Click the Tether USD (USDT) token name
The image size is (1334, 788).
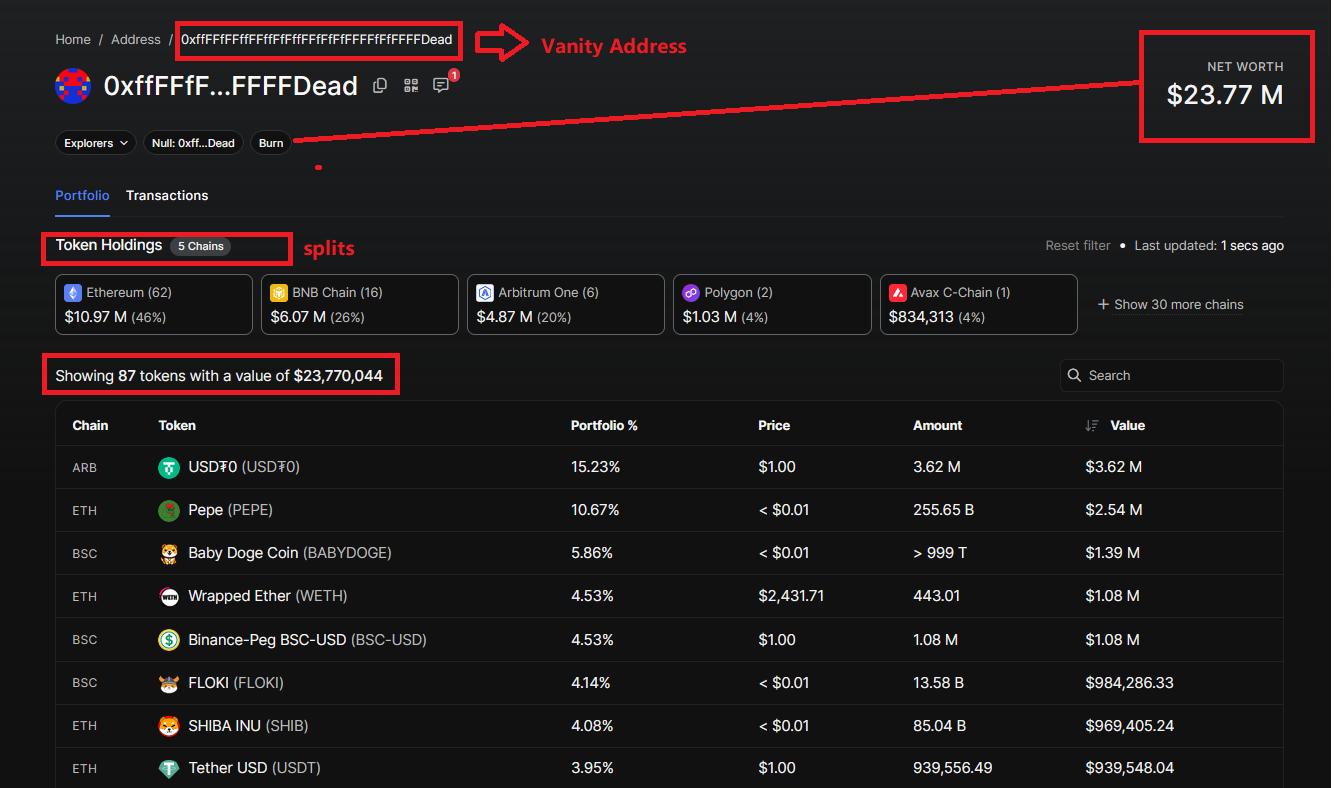[254, 769]
